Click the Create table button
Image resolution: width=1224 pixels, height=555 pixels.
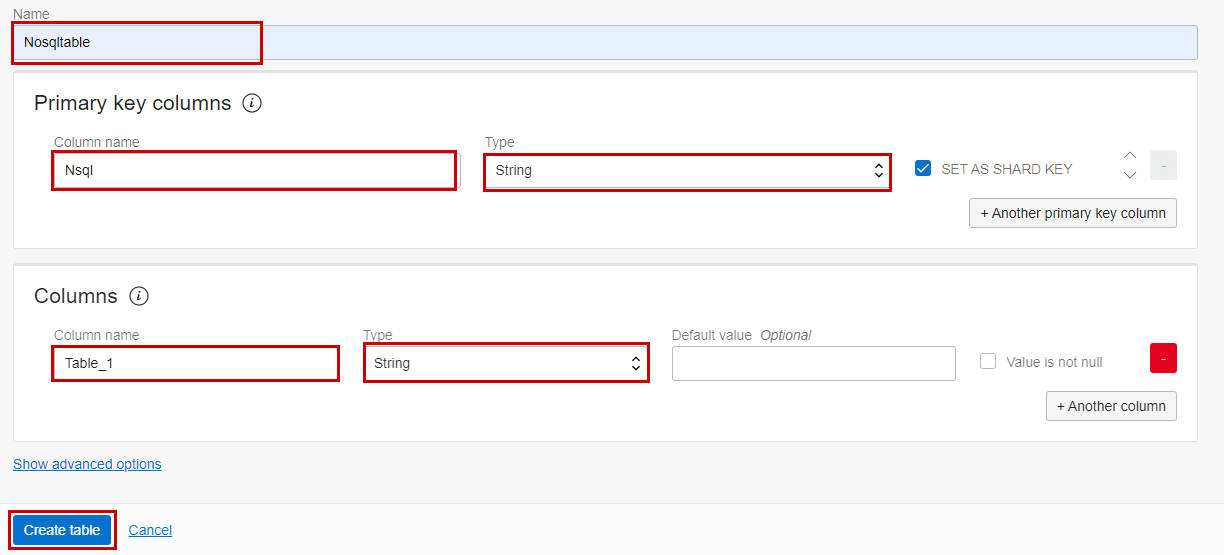[62, 530]
